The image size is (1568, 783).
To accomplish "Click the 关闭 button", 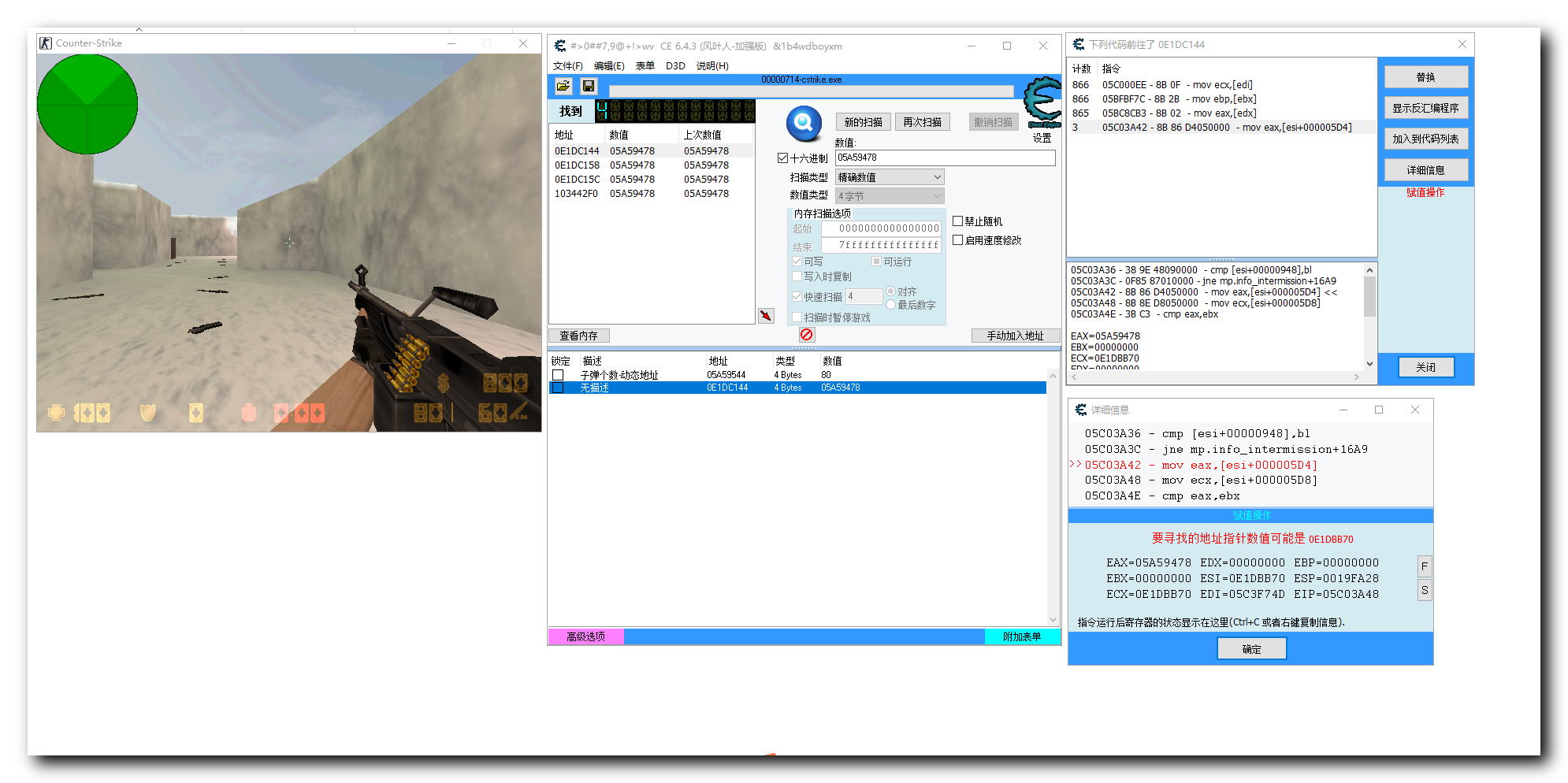I will point(1425,367).
